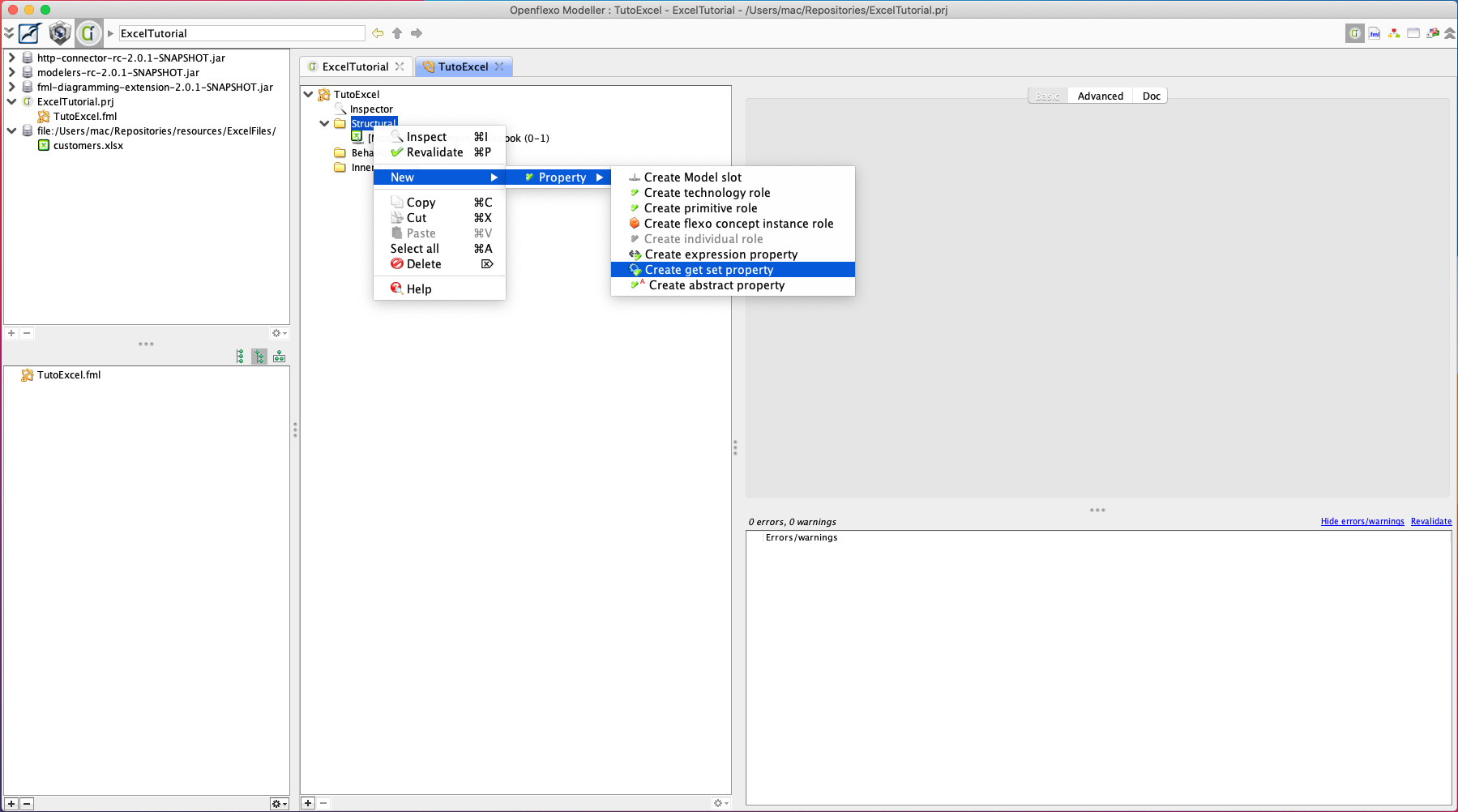This screenshot has width=1458, height=812.
Task: Choose Inspect from context menu
Action: [439, 137]
